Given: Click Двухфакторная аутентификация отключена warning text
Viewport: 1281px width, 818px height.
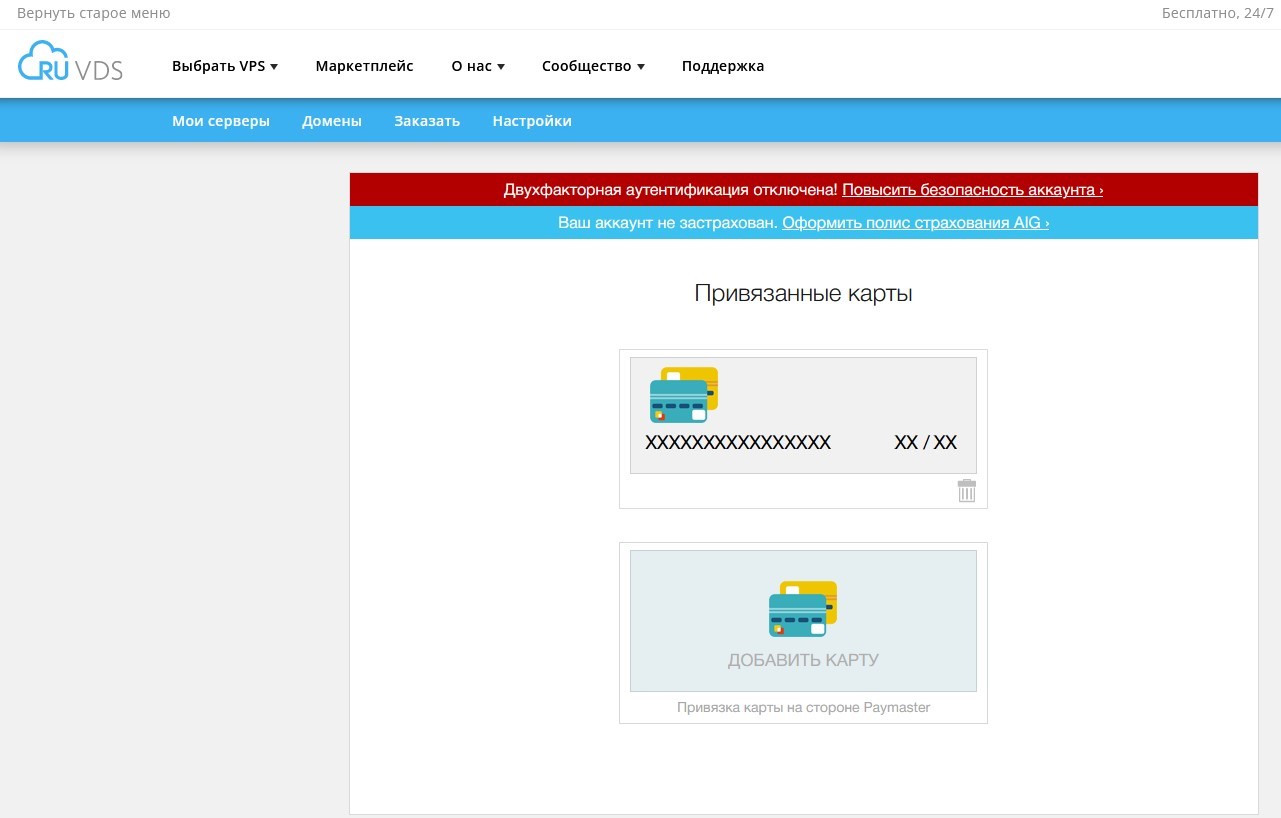Looking at the screenshot, I should [x=671, y=189].
